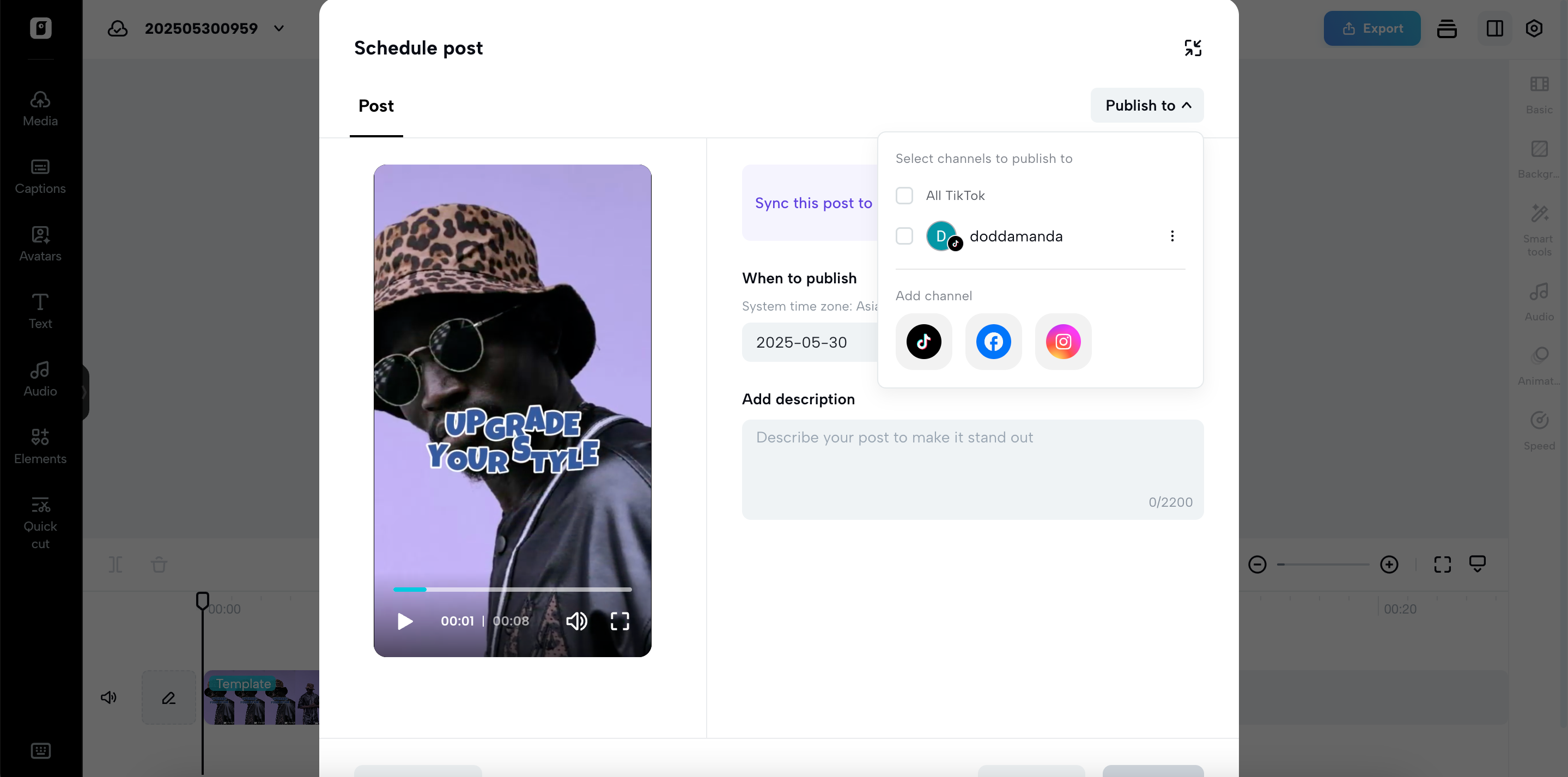The height and width of the screenshot is (777, 1568).
Task: Mute the preview video volume
Action: [x=576, y=621]
